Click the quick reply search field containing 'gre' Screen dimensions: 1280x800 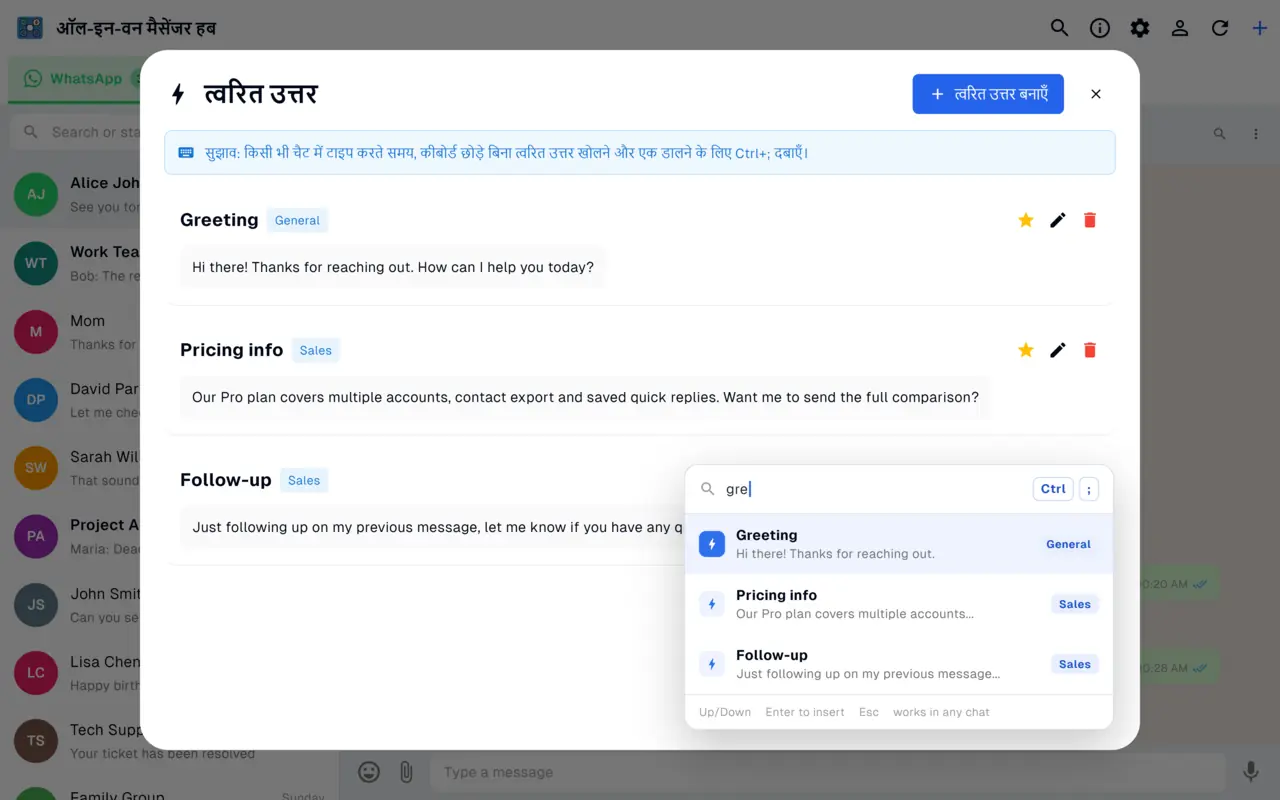870,489
